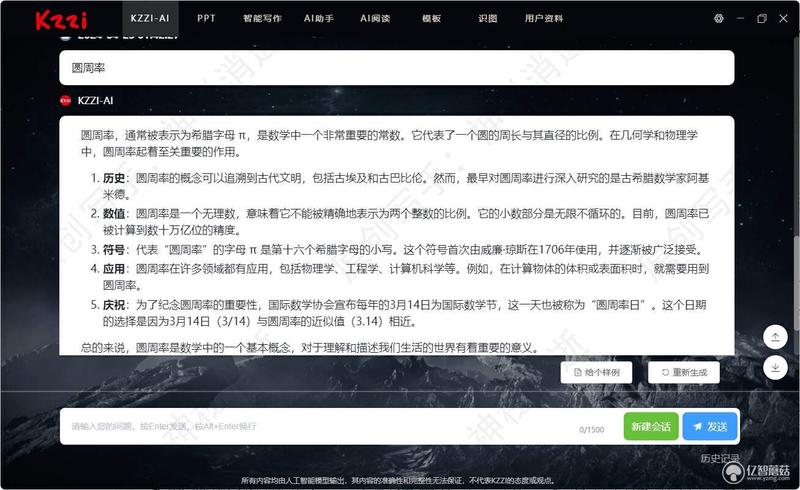This screenshot has width=800, height=490.
Task: Go to the AI助手 tab
Action: tap(319, 18)
